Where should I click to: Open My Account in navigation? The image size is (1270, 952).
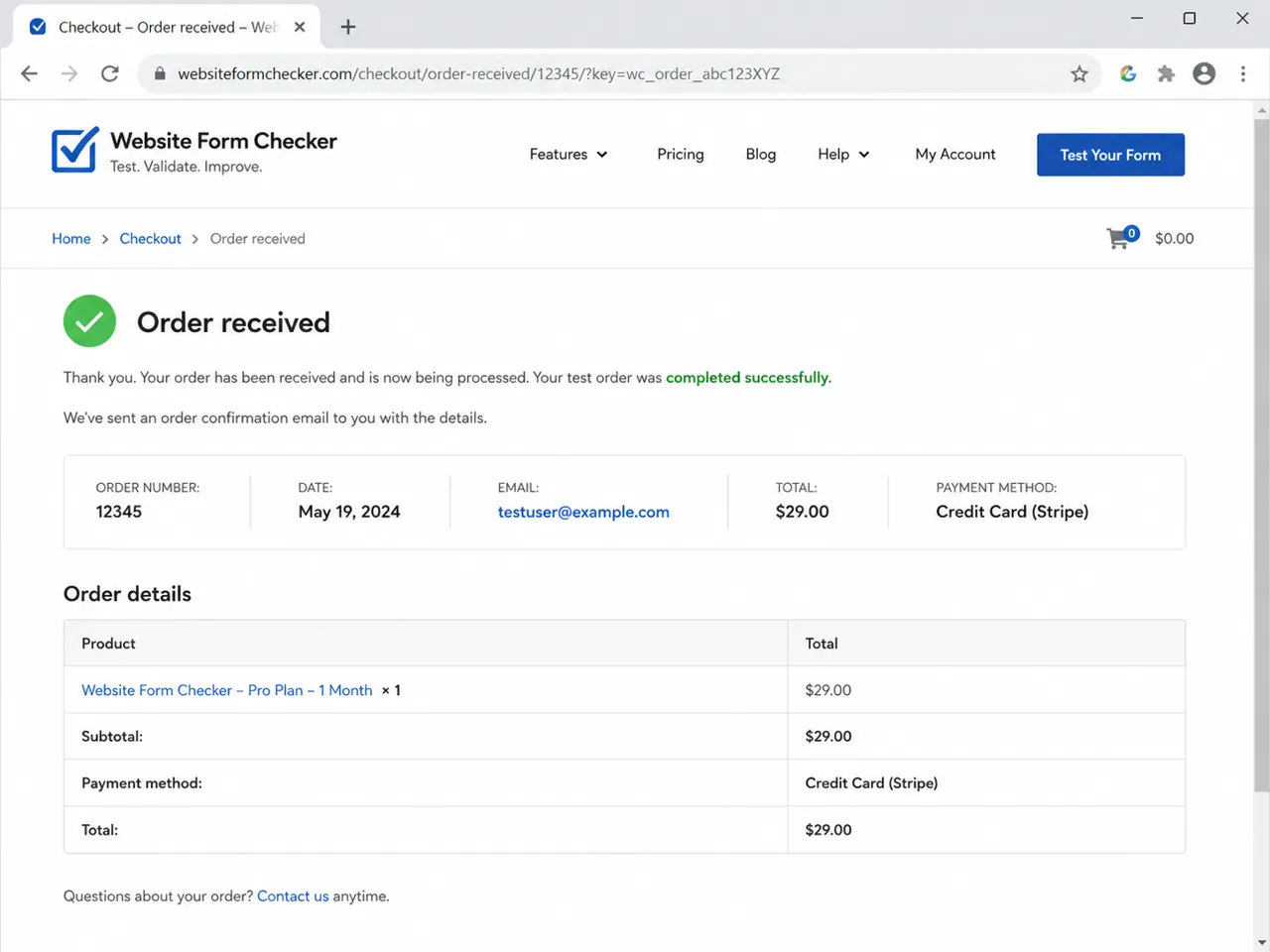pyautogui.click(x=955, y=154)
